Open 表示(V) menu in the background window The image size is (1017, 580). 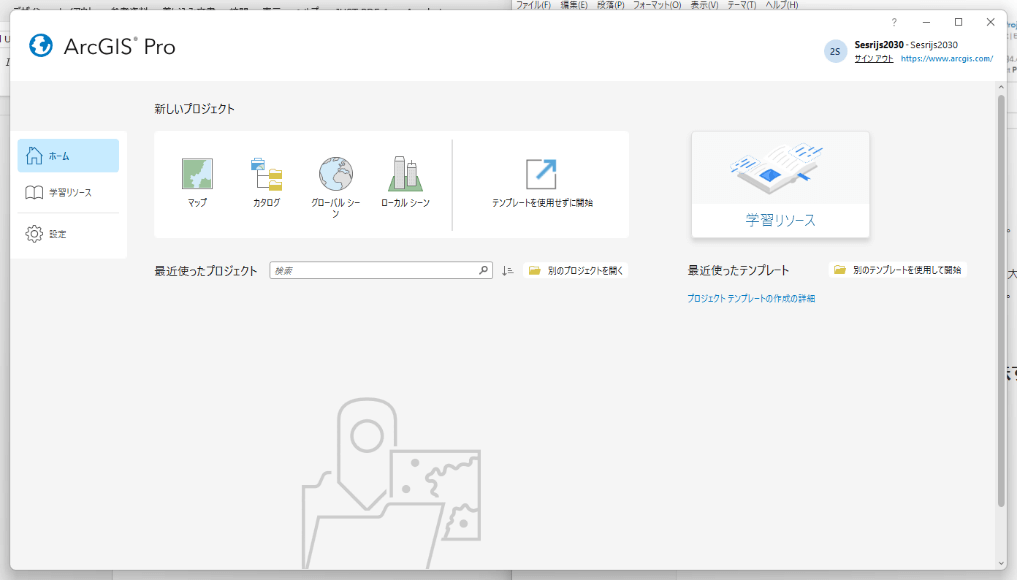tap(704, 5)
